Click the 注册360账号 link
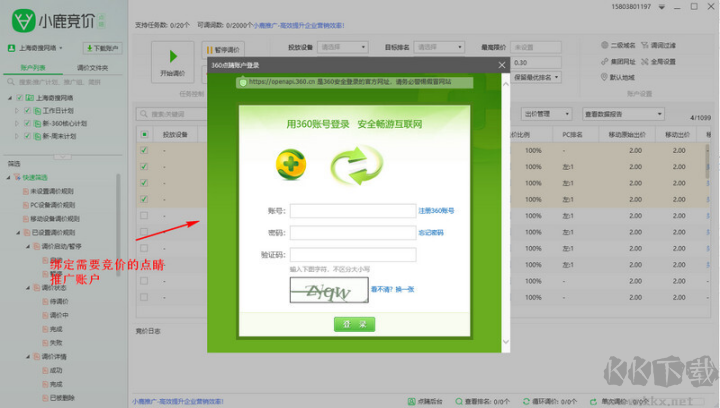 click(x=436, y=211)
